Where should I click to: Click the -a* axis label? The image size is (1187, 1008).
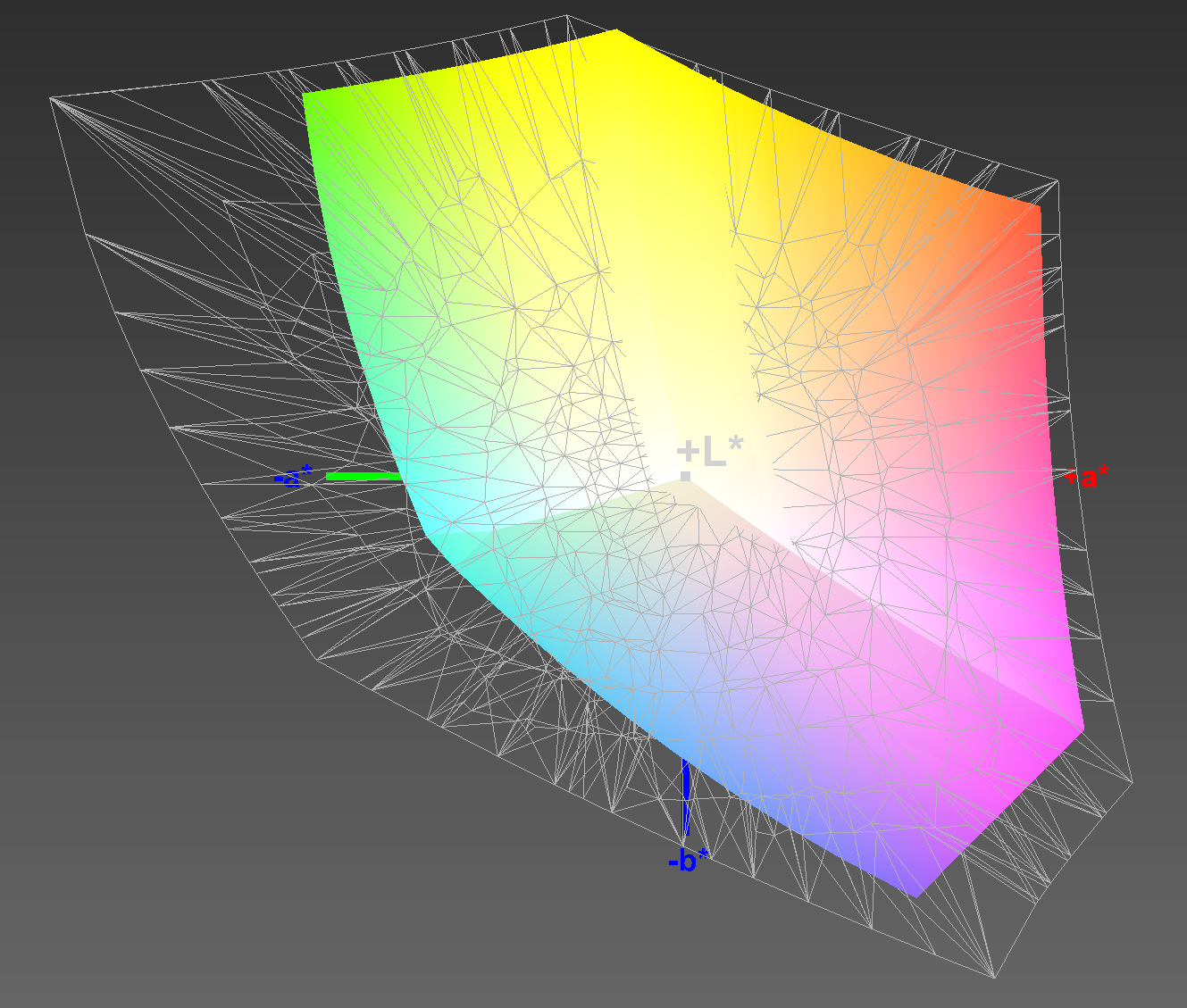tap(294, 477)
